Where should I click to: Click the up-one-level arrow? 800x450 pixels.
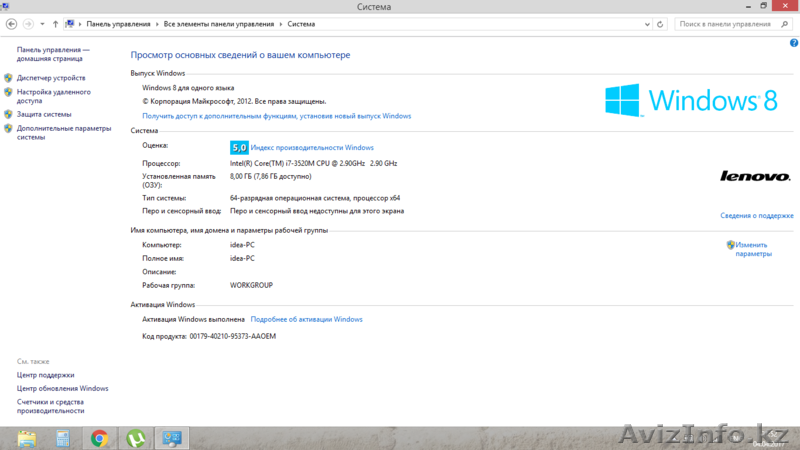(x=55, y=23)
